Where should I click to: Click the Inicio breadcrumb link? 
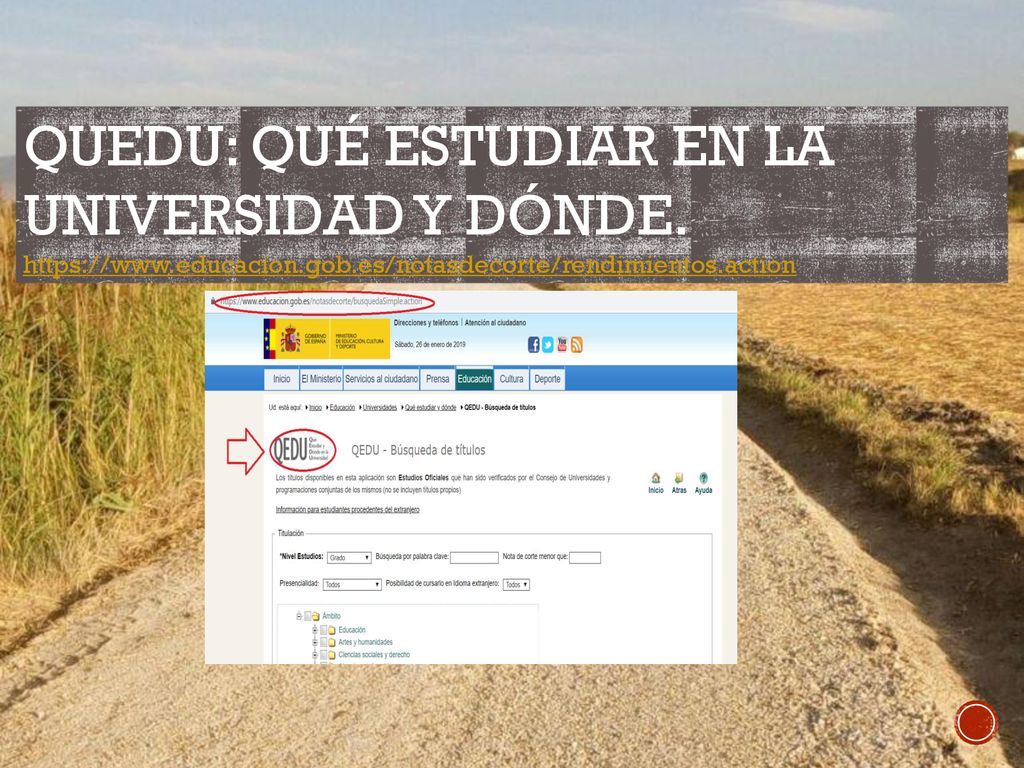tap(315, 408)
